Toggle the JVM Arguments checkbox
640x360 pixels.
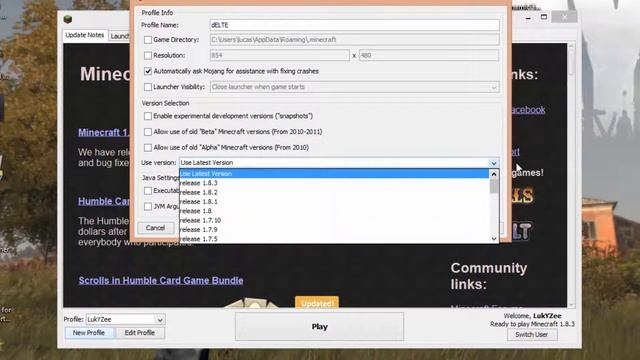(148, 207)
